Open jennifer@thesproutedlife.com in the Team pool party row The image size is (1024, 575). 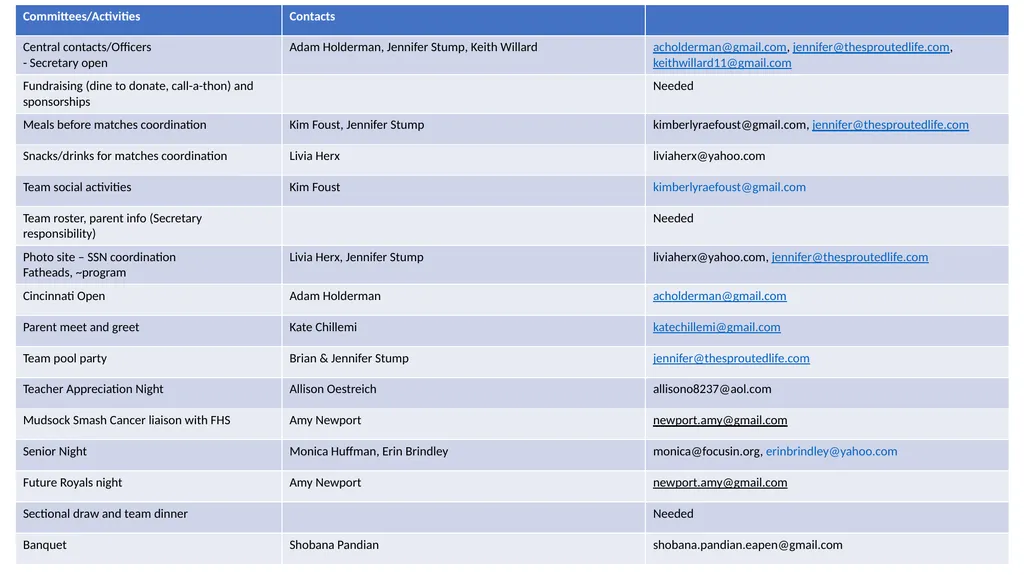coord(731,358)
